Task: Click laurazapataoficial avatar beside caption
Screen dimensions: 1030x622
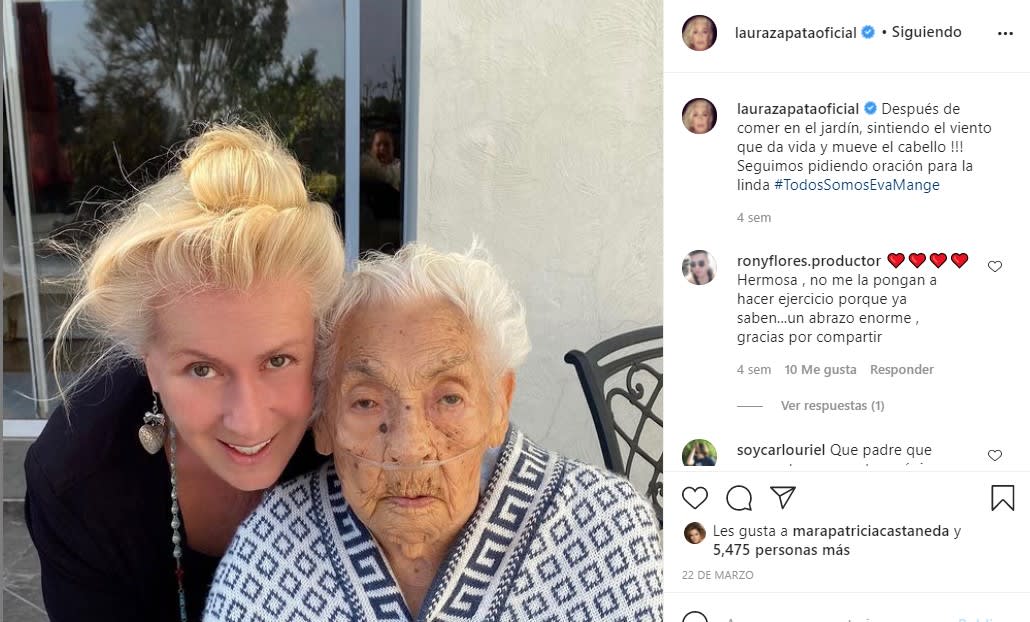Action: [x=699, y=116]
